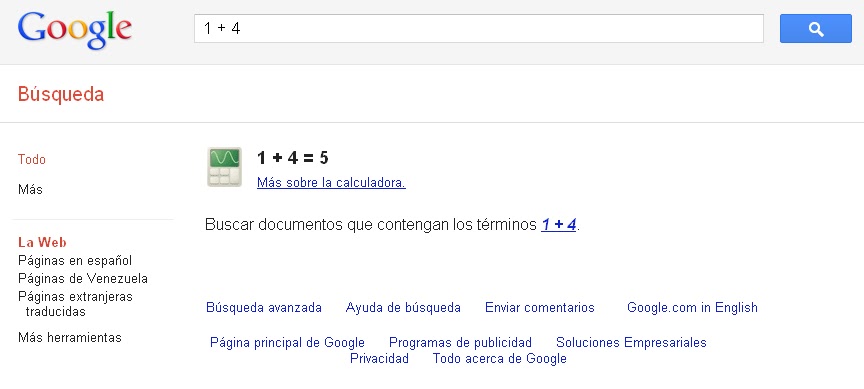Open Más sobre la calculadora link
Viewport: 864px width, 389px height.
pos(331,182)
